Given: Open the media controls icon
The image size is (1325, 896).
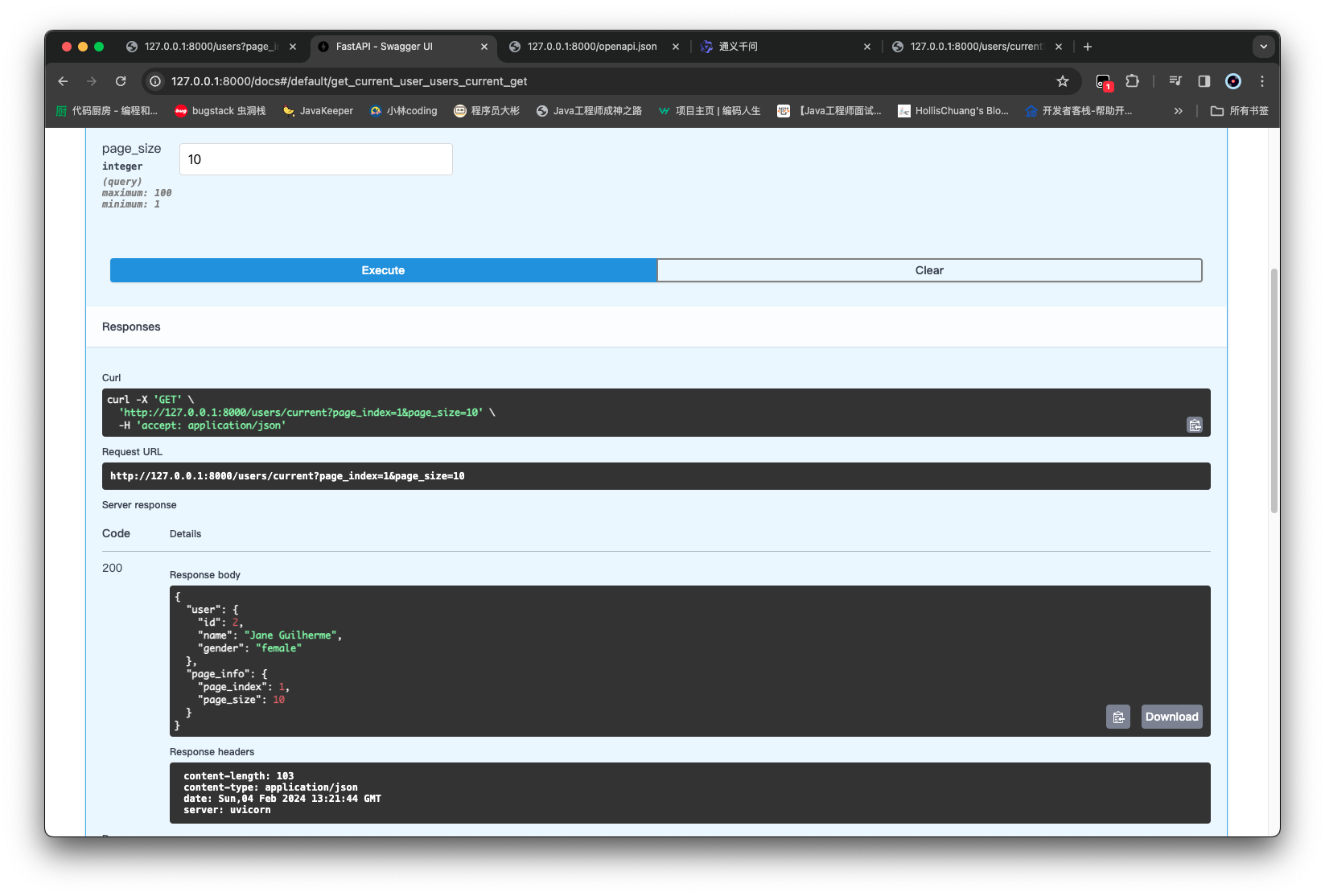Looking at the screenshot, I should click(x=1175, y=81).
